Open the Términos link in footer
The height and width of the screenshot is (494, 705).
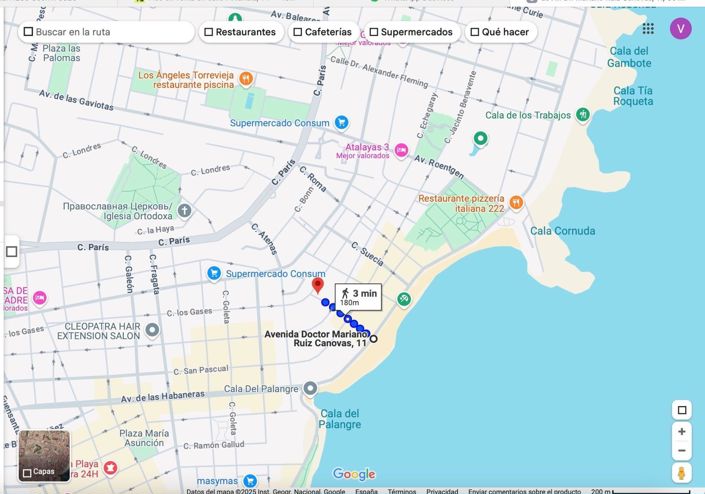pos(402,491)
